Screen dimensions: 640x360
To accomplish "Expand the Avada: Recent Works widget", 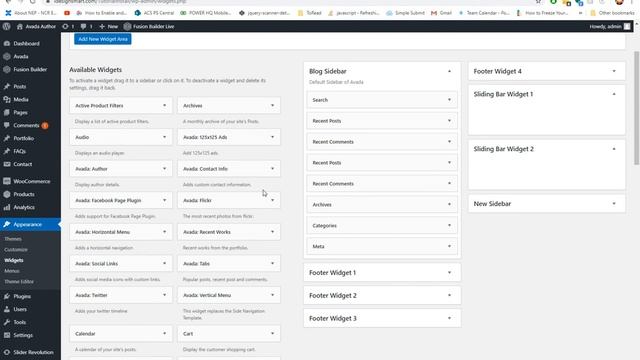I will coord(272,232).
